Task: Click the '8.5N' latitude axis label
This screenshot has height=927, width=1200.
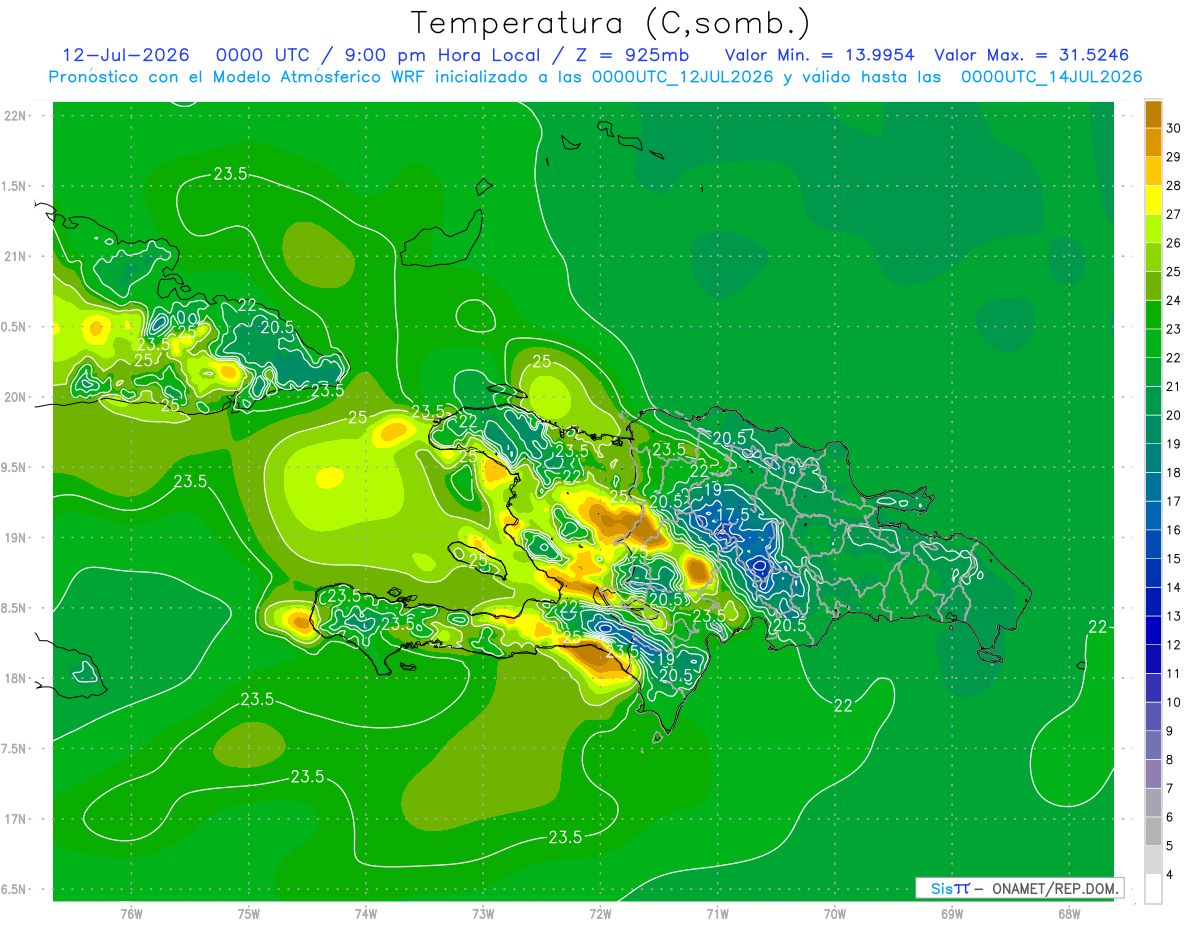Action: [13, 608]
